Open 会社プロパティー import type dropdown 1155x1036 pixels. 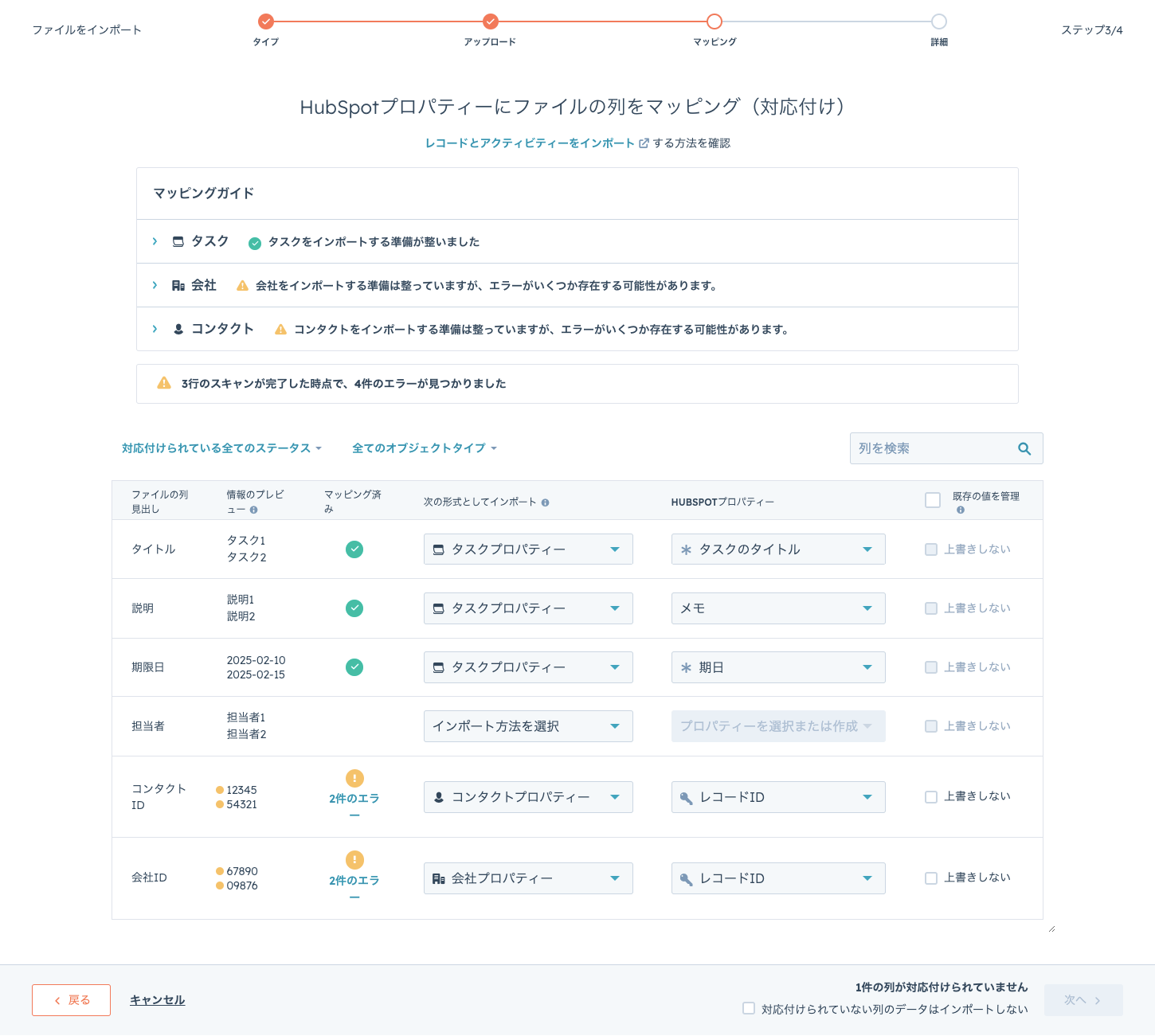pyautogui.click(x=528, y=878)
